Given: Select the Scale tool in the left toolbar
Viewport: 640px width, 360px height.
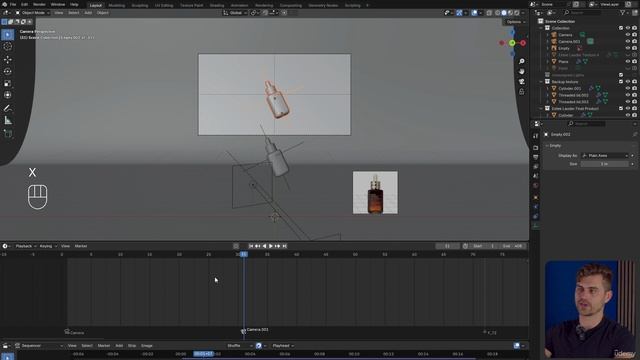Looking at the screenshot, I should tap(7, 83).
